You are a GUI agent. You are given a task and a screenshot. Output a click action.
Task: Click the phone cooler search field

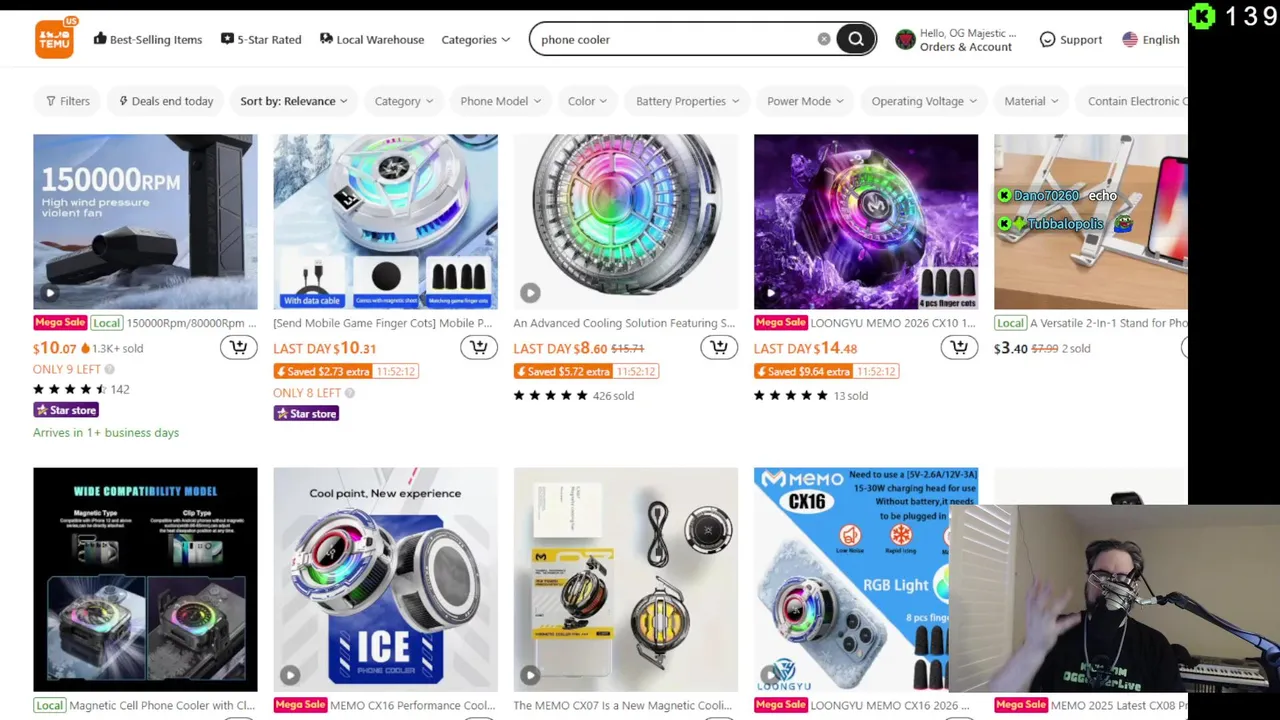coord(675,40)
